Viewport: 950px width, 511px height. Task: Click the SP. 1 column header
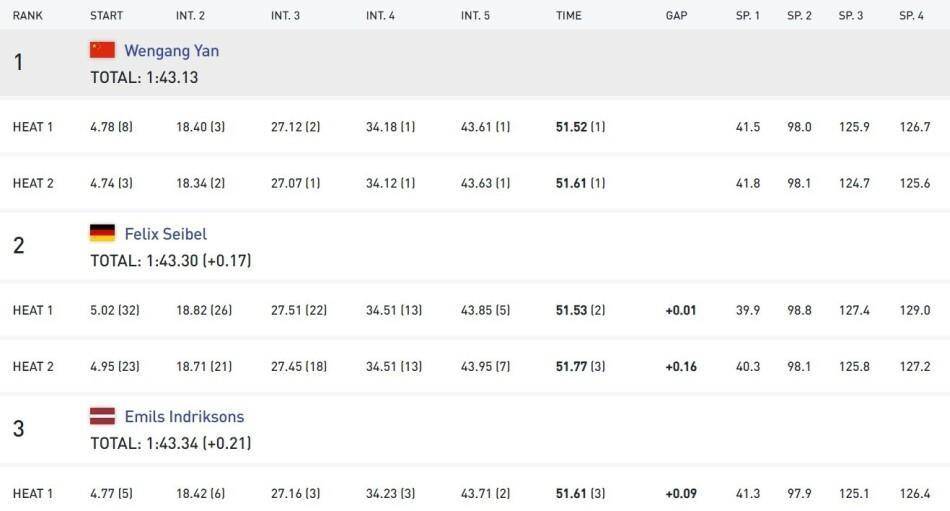pos(747,16)
